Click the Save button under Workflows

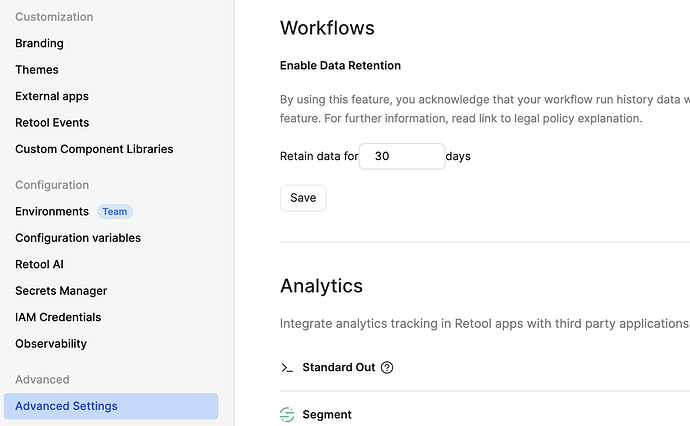303,198
